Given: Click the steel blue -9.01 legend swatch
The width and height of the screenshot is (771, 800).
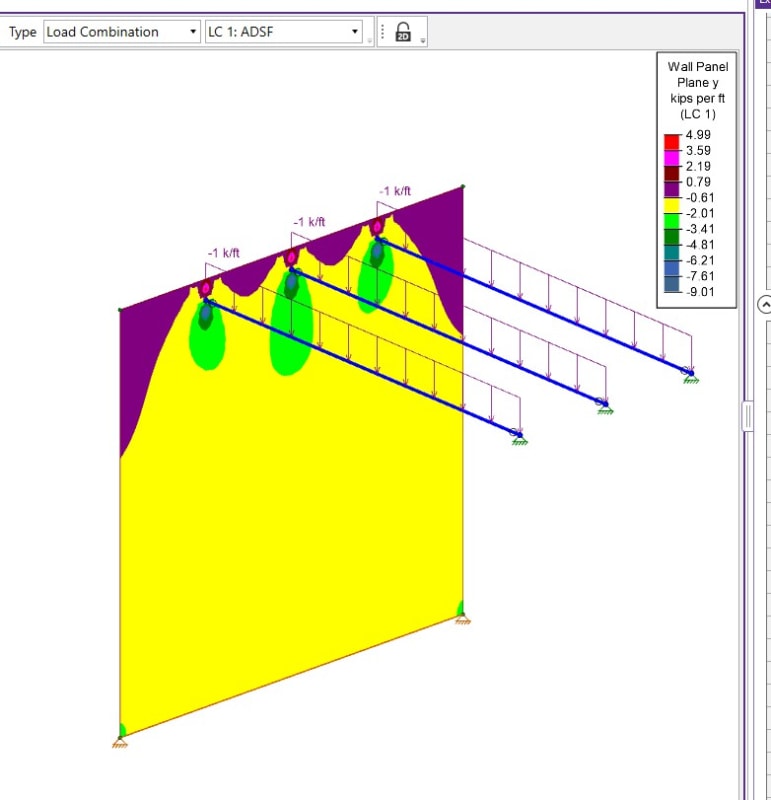Looking at the screenshot, I should click(x=671, y=284).
